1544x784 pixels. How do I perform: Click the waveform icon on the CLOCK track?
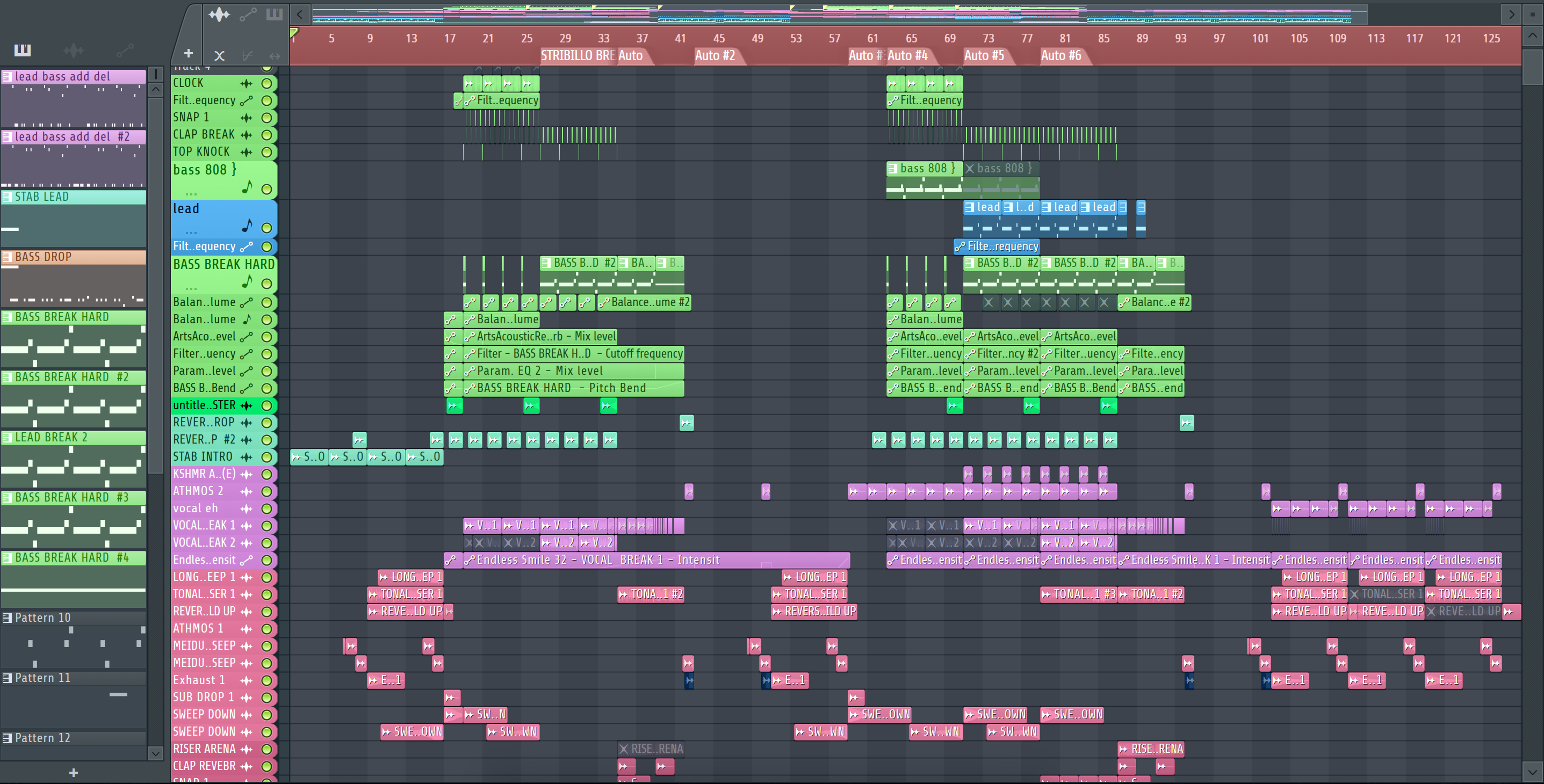247,83
